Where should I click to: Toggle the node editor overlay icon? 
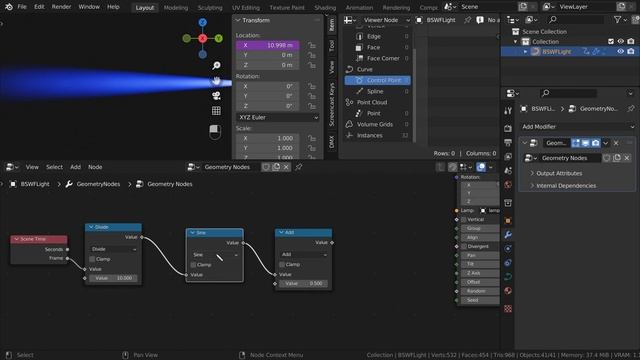[x=481, y=167]
